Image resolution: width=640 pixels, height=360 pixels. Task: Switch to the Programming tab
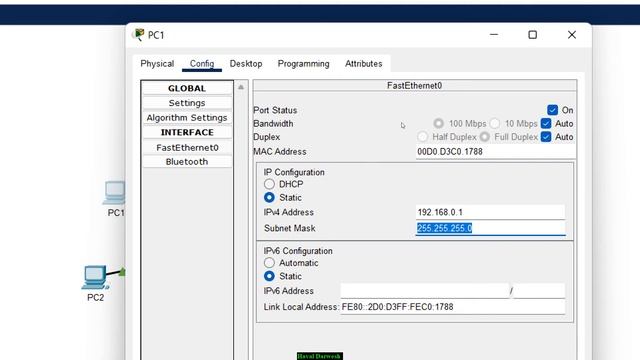point(303,64)
